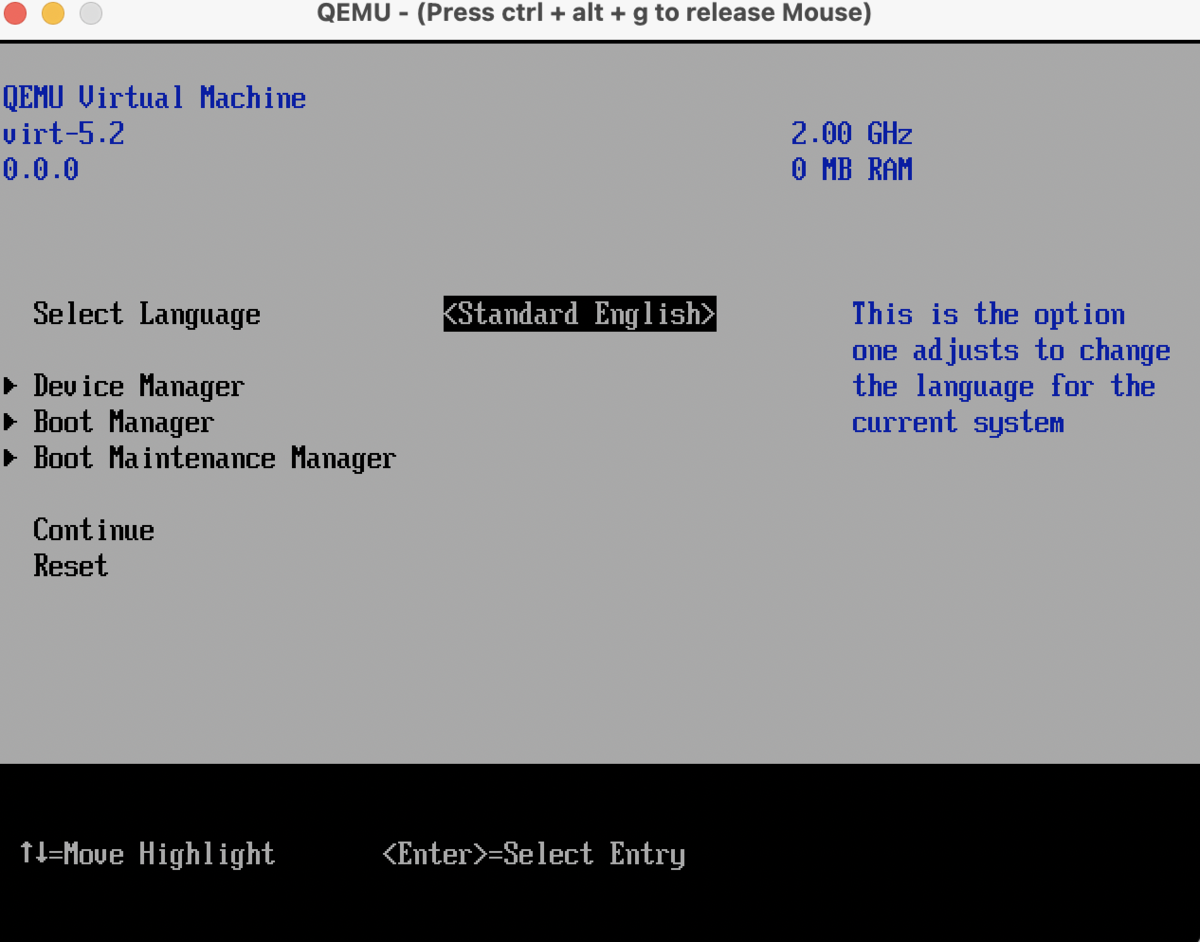Select Reset to restart the machine
This screenshot has width=1200, height=942.
pyautogui.click(x=70, y=566)
